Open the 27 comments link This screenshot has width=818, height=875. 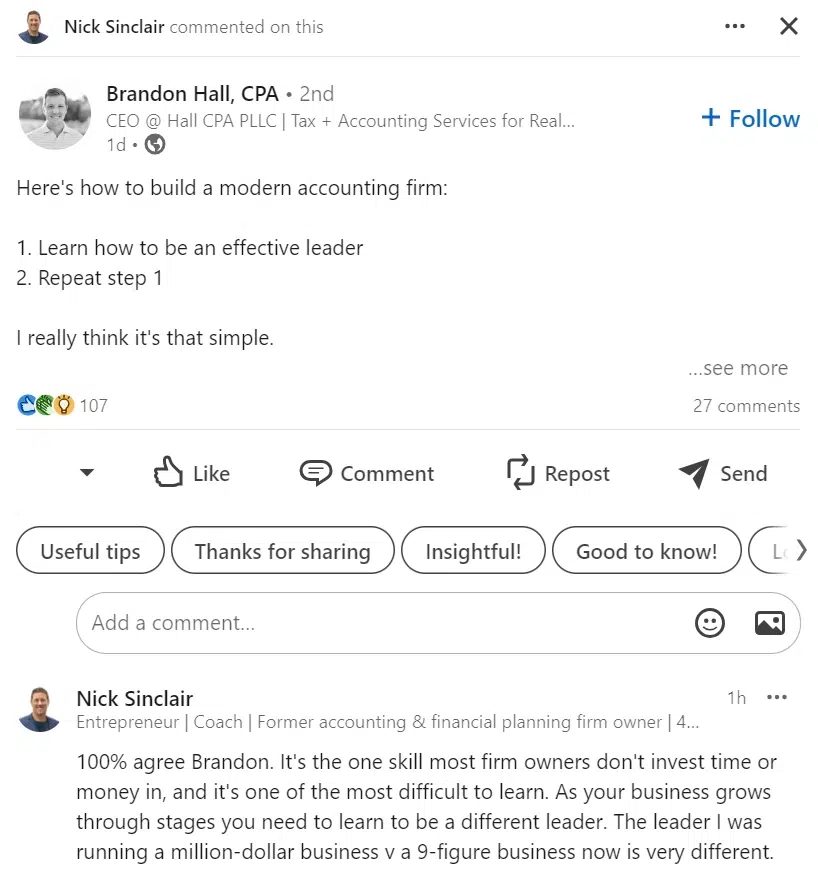click(746, 406)
